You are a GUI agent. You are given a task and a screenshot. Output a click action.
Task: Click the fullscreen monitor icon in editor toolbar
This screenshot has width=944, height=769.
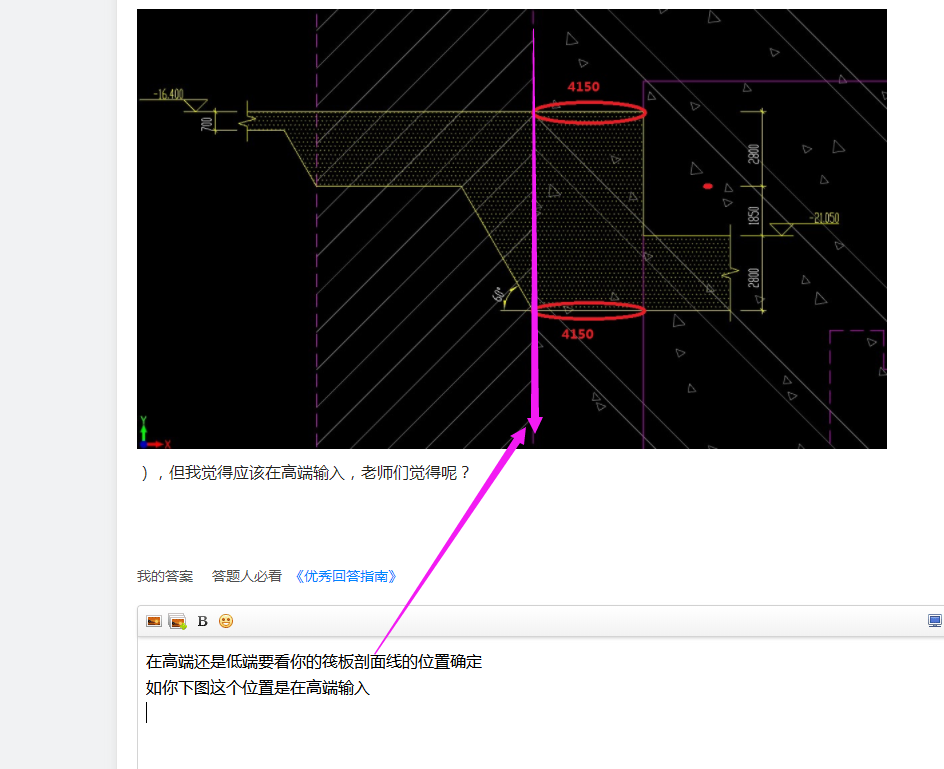(x=935, y=621)
